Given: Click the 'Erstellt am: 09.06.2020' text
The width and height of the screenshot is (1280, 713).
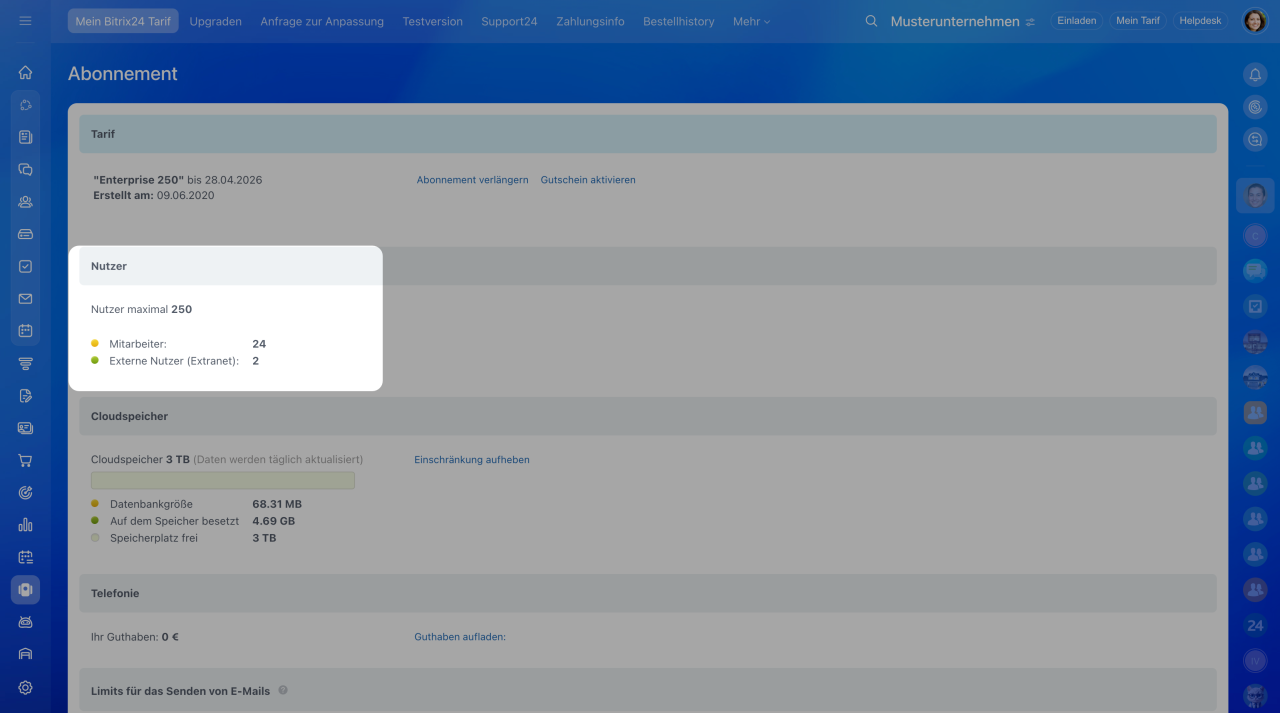Looking at the screenshot, I should click(x=154, y=195).
